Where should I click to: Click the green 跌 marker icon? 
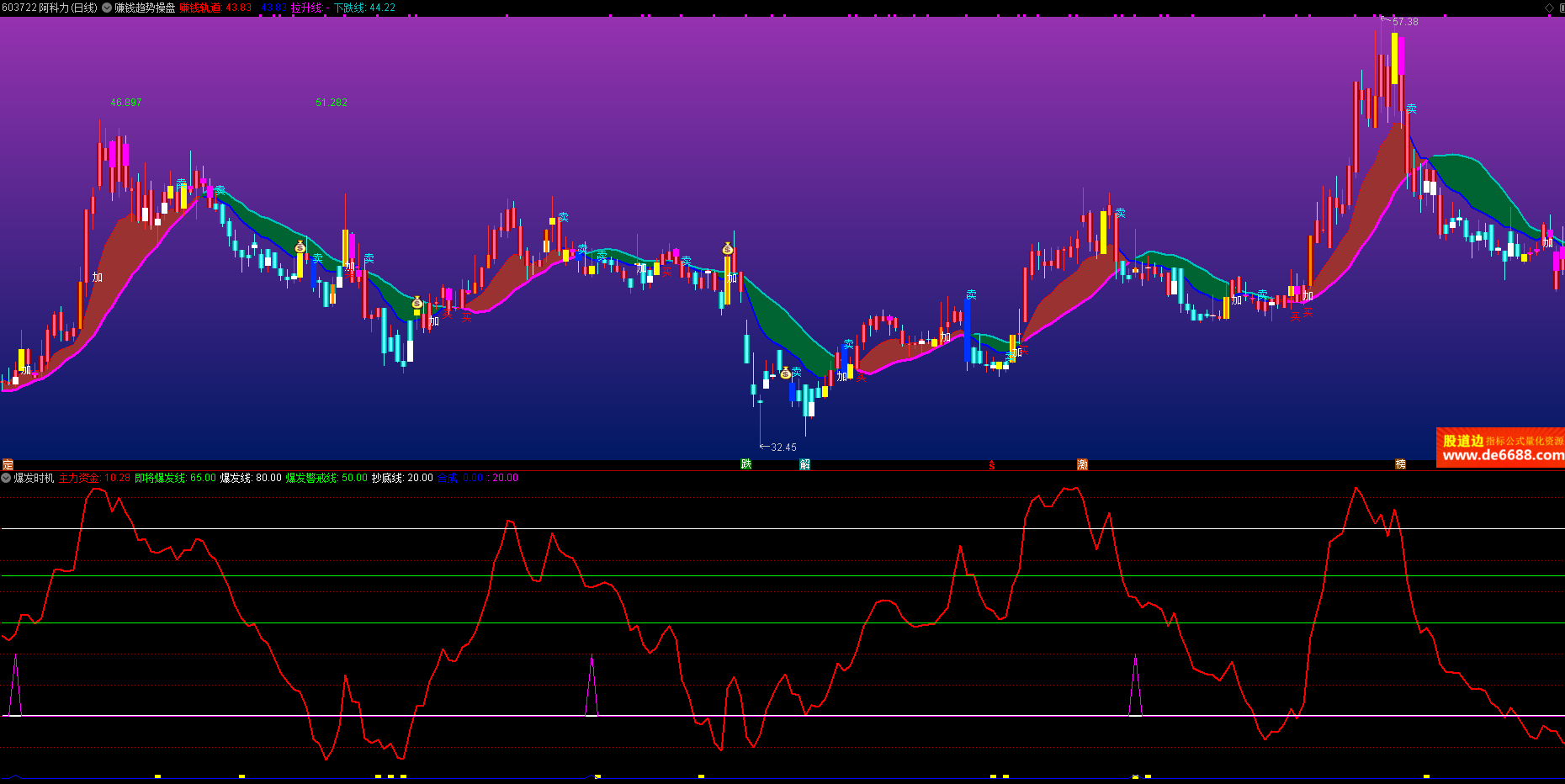(745, 464)
